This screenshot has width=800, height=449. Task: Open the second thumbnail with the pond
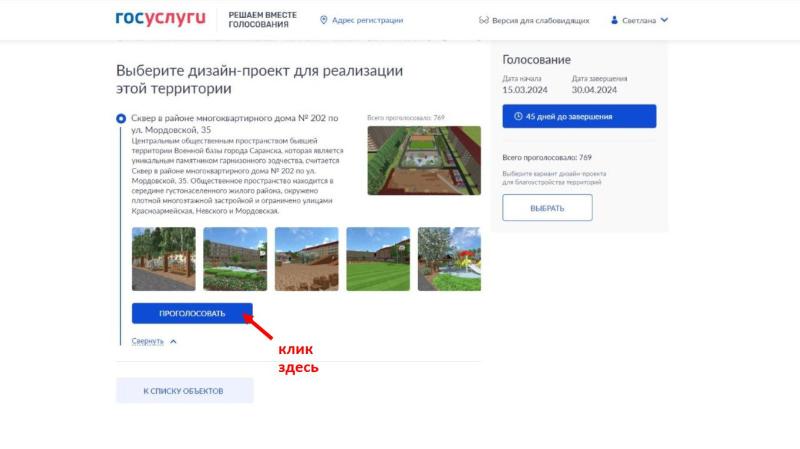point(235,259)
